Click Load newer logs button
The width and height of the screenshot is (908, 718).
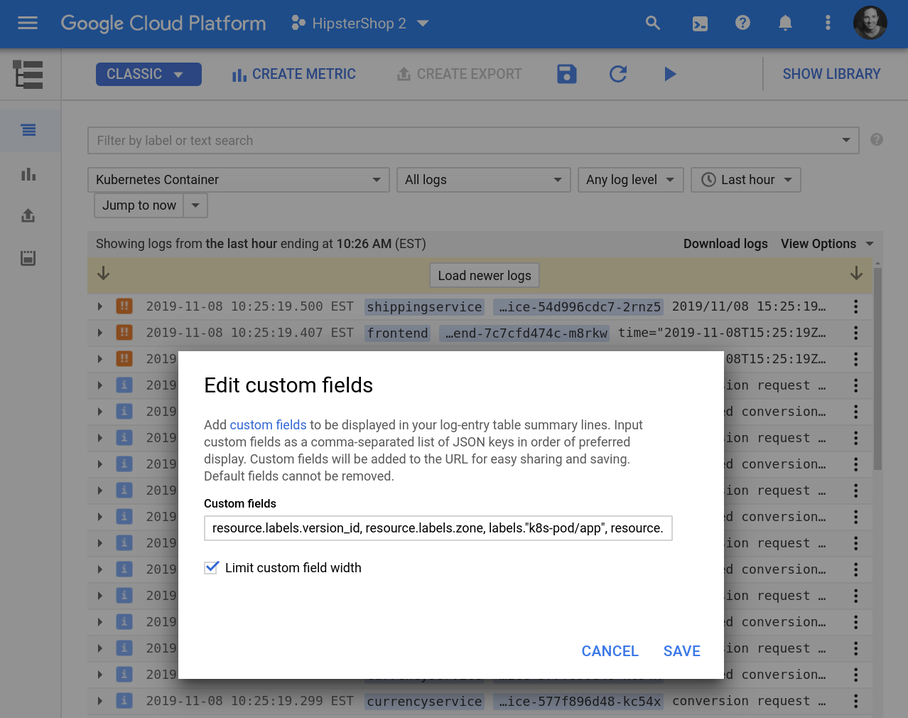point(484,276)
